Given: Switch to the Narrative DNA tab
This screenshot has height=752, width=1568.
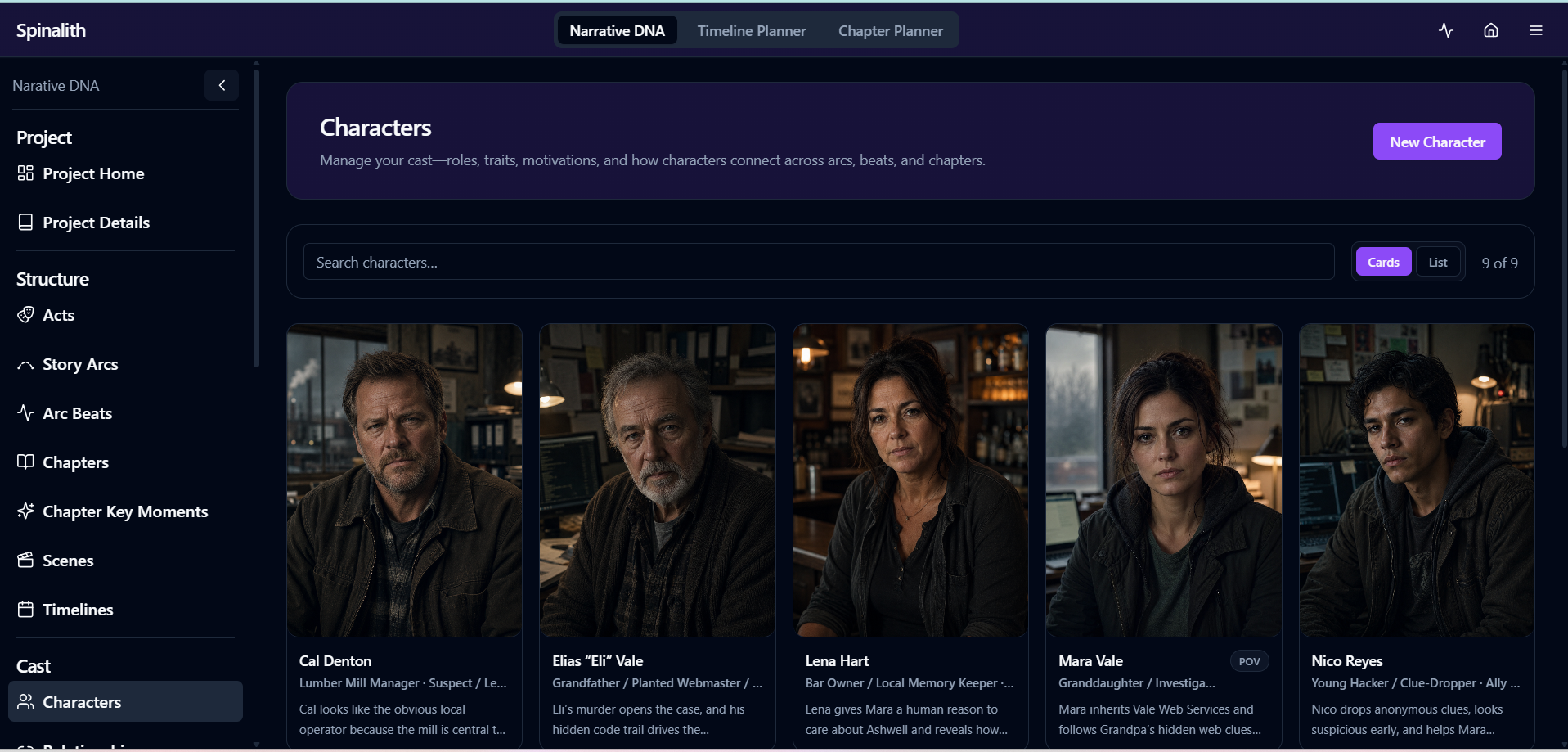Looking at the screenshot, I should pos(617,30).
